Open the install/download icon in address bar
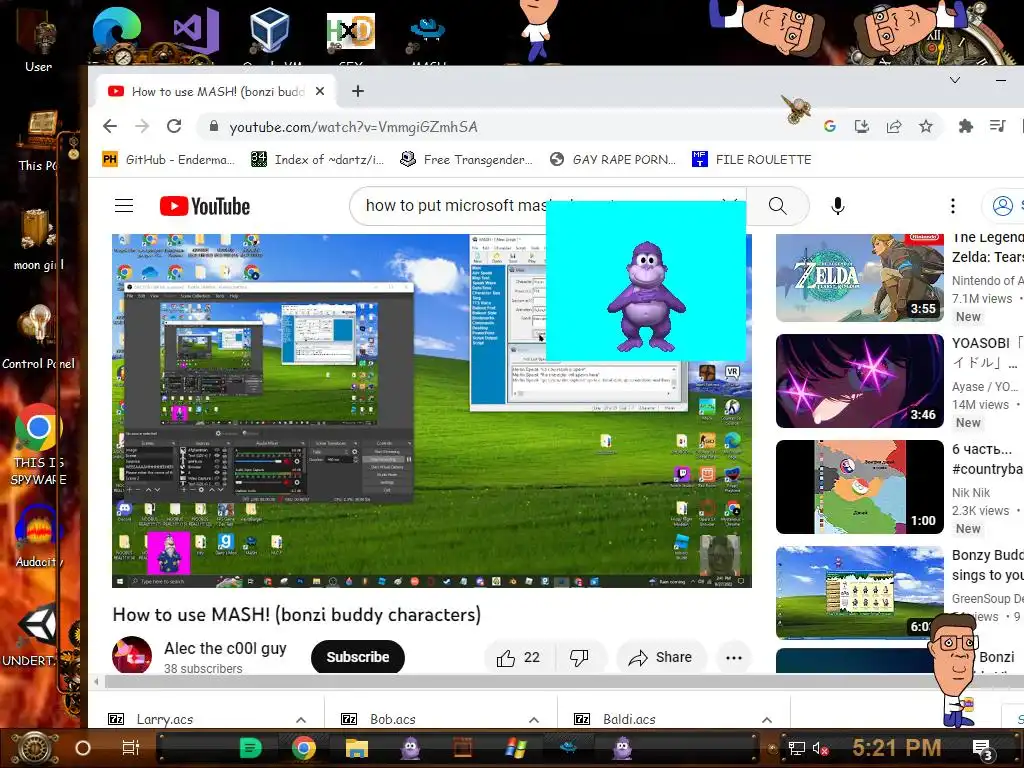The image size is (1024, 768). click(861, 127)
